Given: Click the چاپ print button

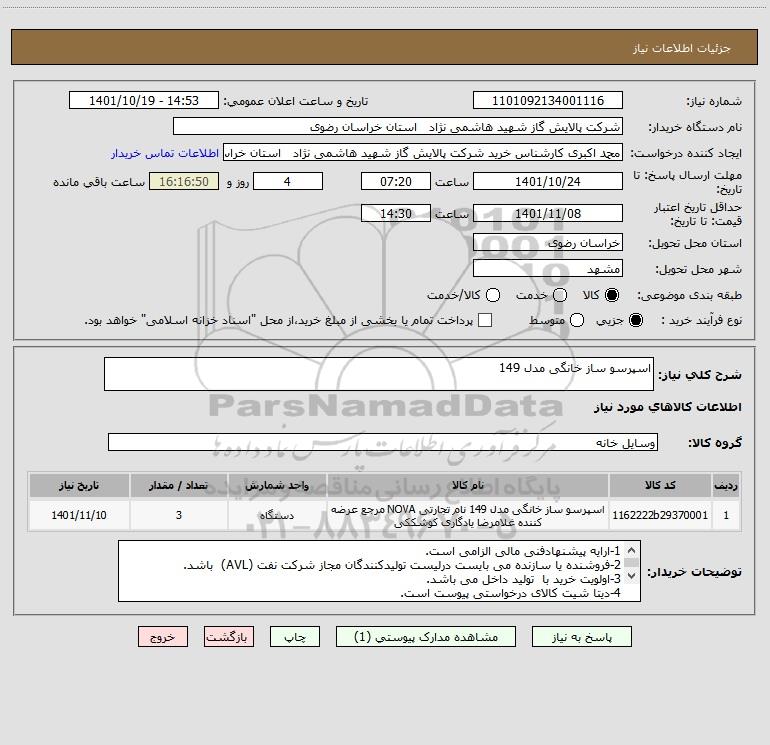Looking at the screenshot, I should pyautogui.click(x=295, y=636).
